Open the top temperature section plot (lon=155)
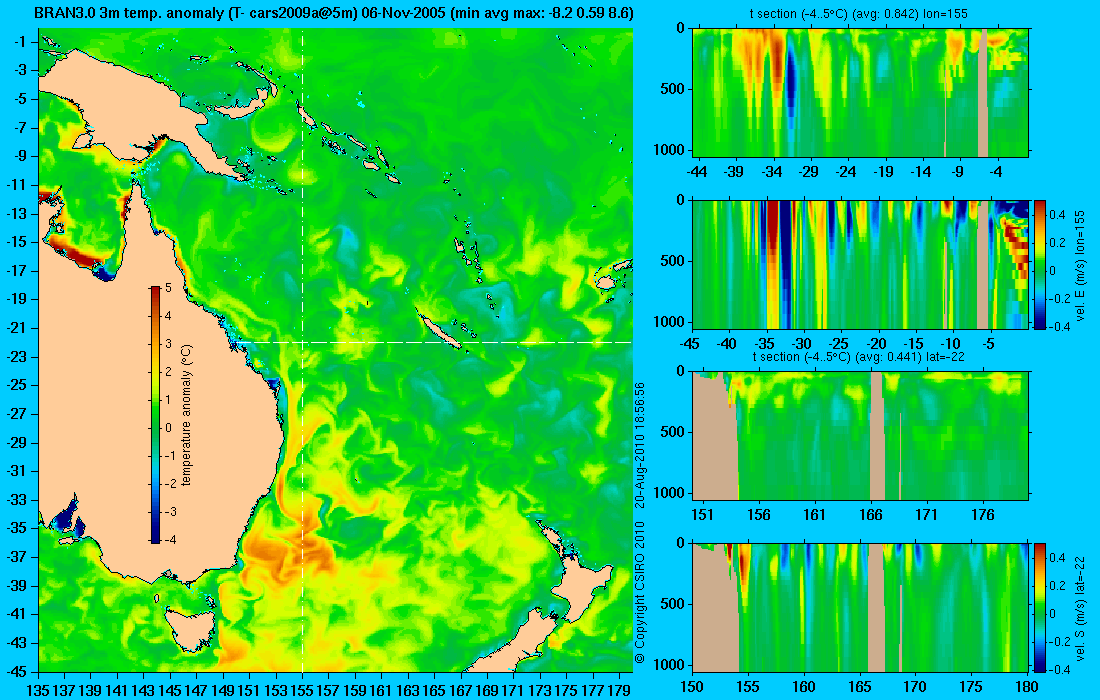Image resolution: width=1100 pixels, height=700 pixels. pos(861,93)
